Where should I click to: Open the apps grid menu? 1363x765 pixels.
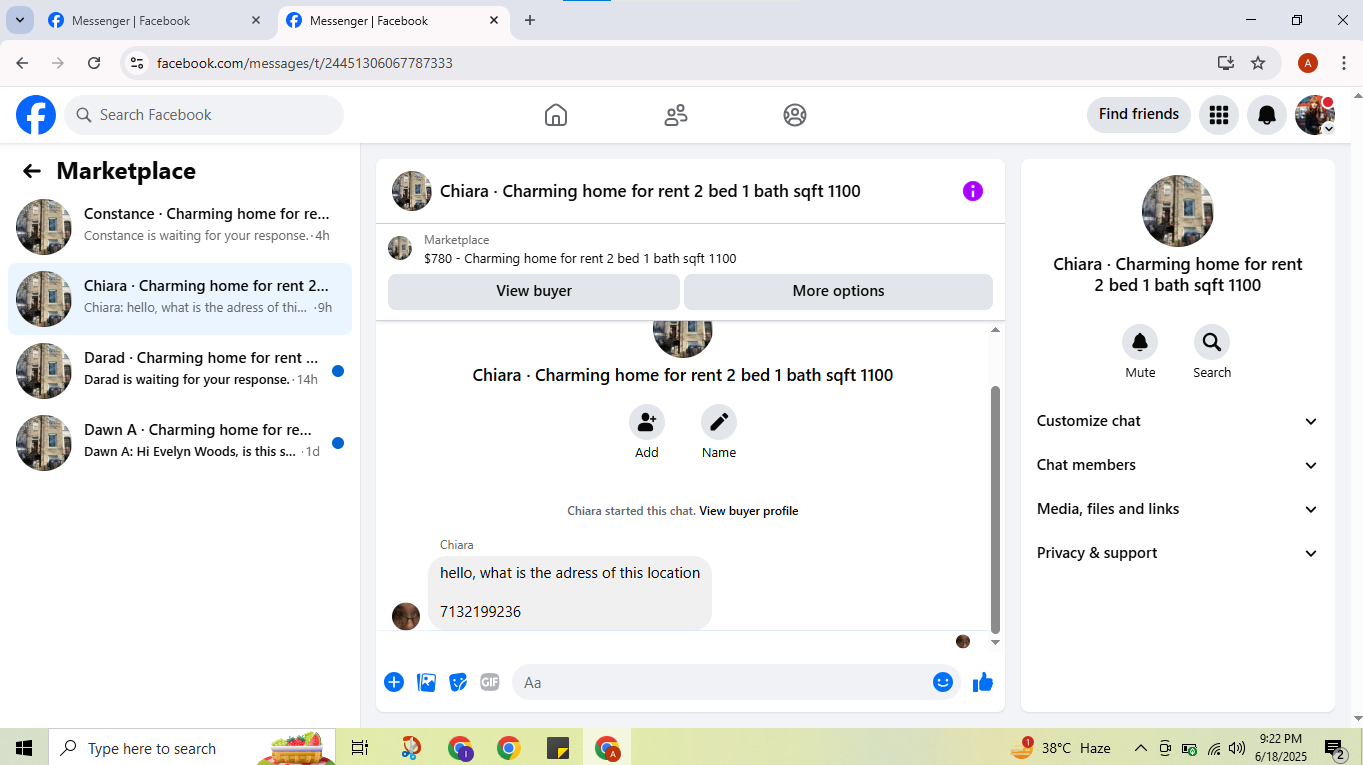click(x=1218, y=115)
